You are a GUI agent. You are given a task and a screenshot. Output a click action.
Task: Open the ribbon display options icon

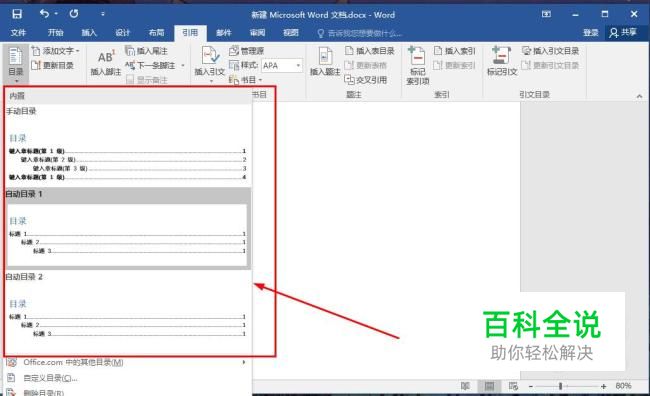[546, 14]
